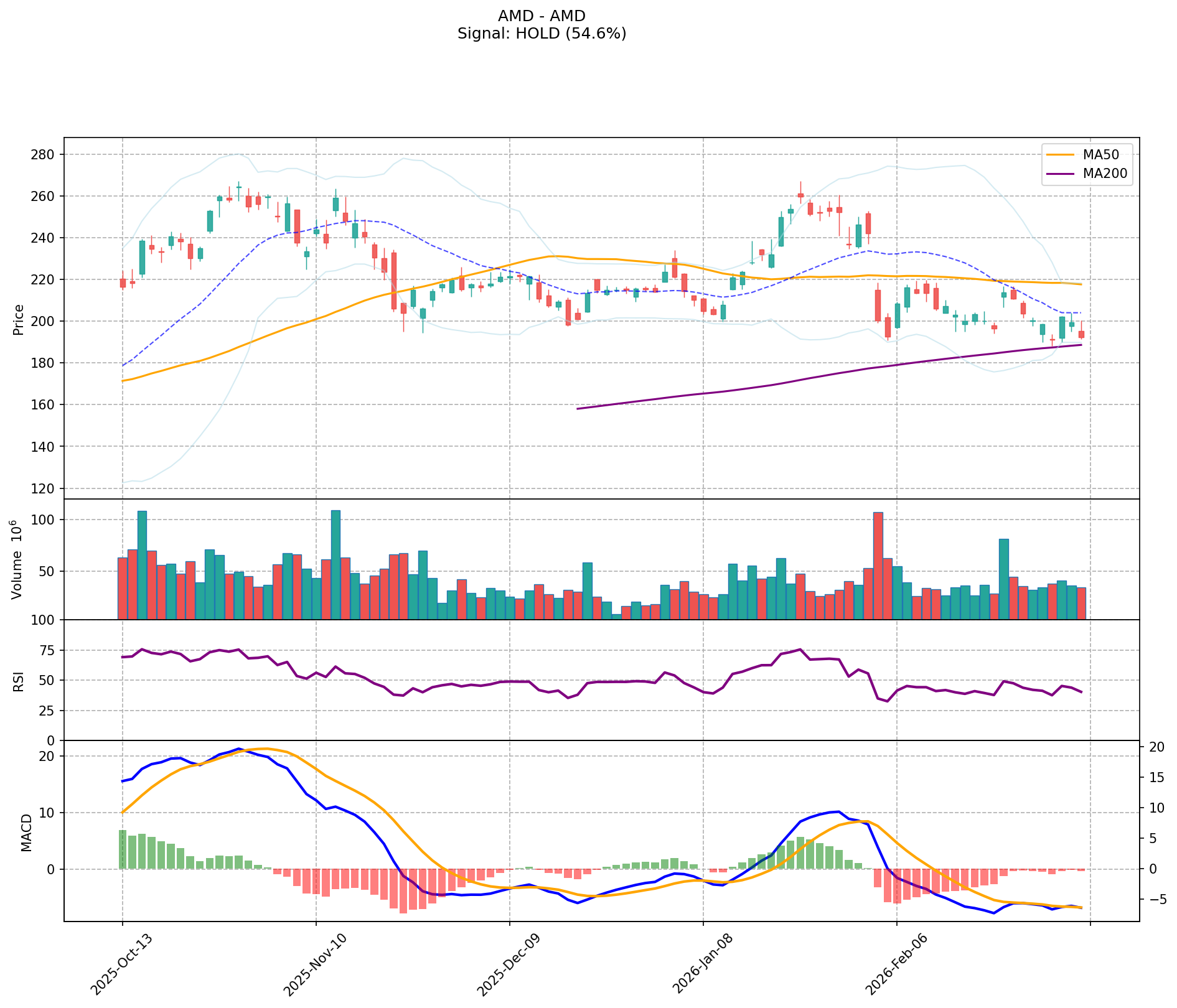Click the tallest red volume bar in early February
This screenshot has height=1008, width=1177.
point(878,565)
